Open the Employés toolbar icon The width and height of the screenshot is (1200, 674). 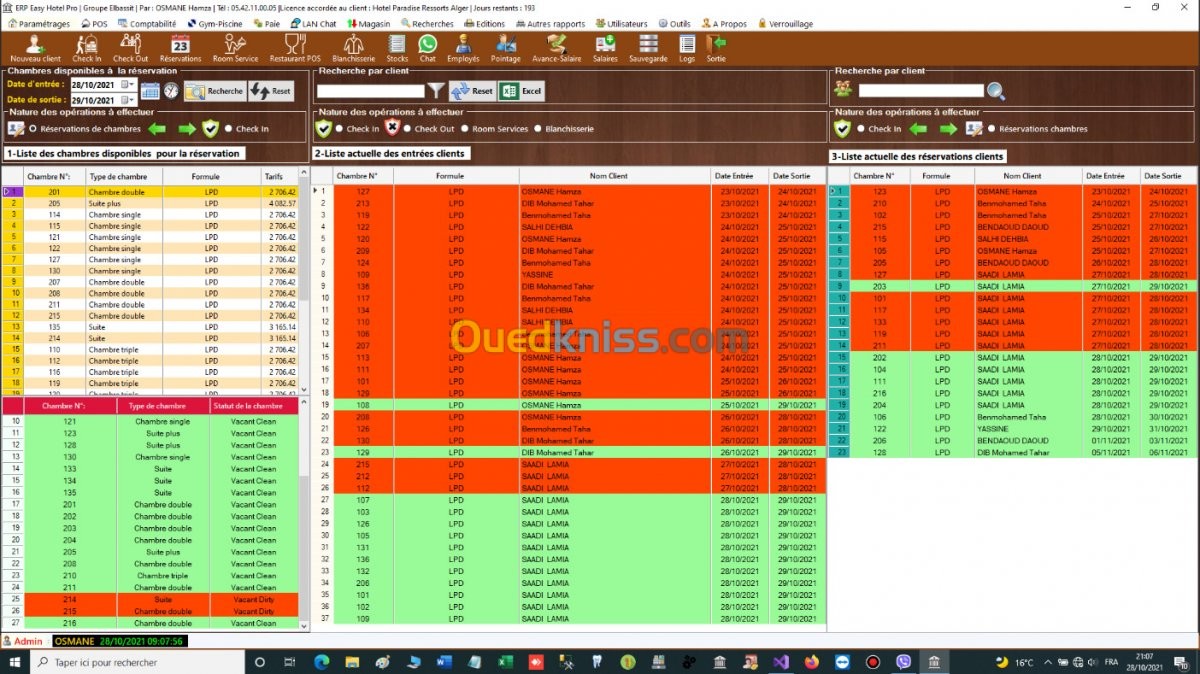click(x=463, y=47)
